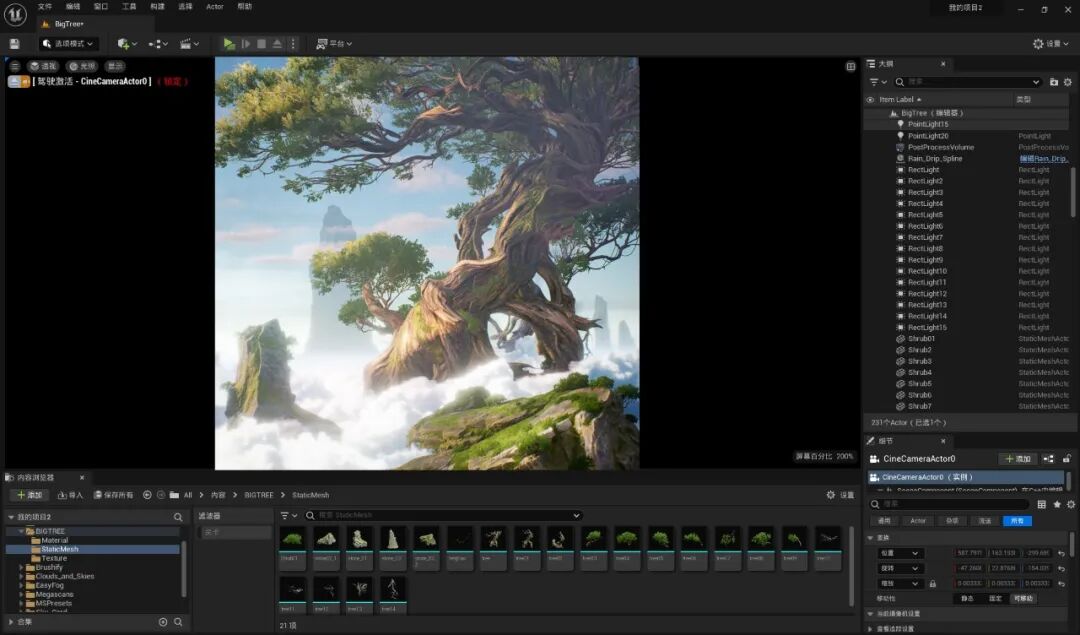The image size is (1080, 635).
Task: Open the Actor menu in the menu bar
Action: pyautogui.click(x=215, y=6)
